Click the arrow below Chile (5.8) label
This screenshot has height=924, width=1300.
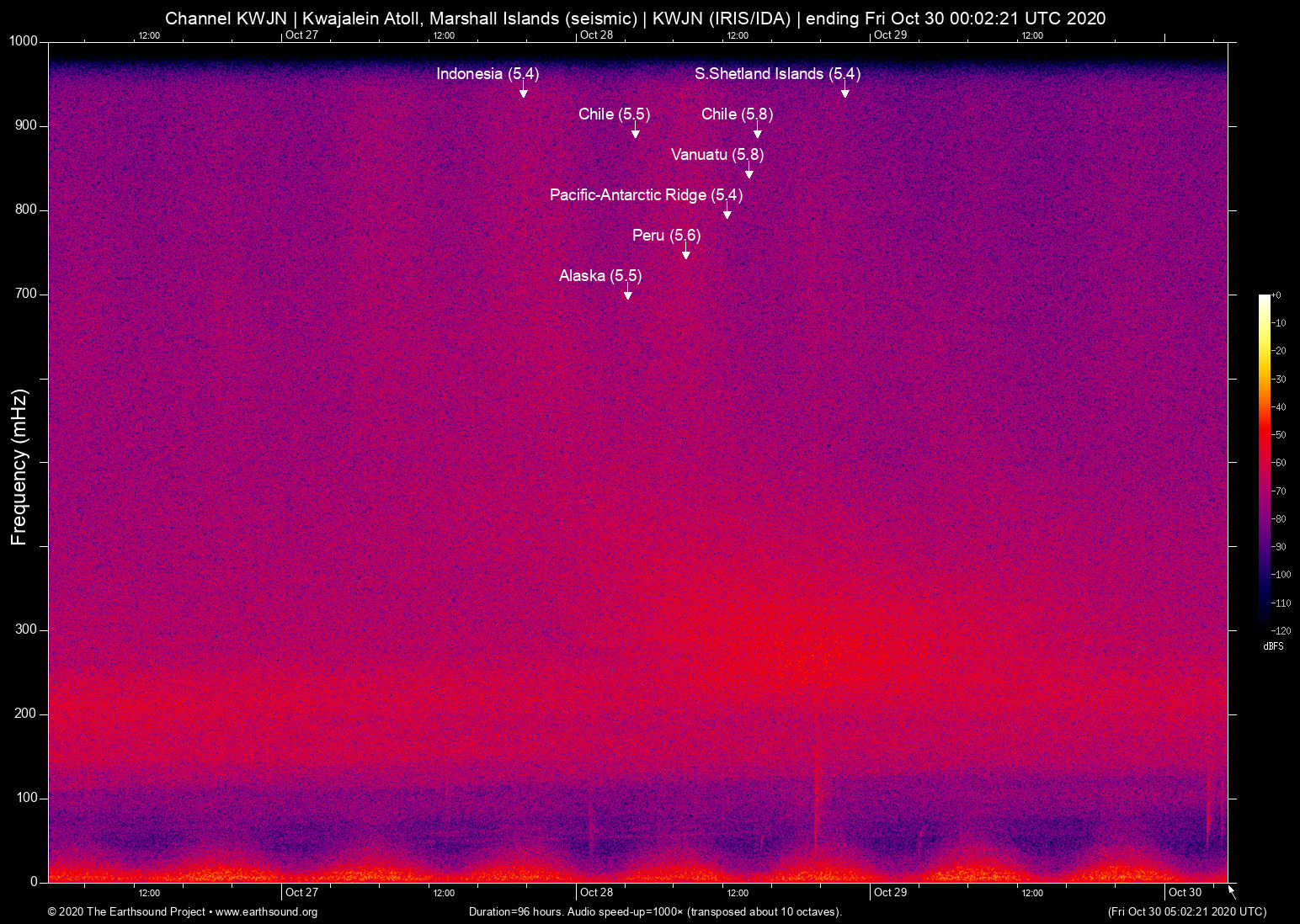click(x=757, y=132)
